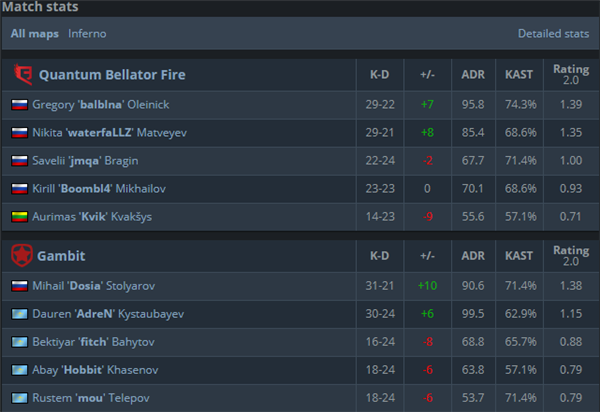Open the Quantum Bellator Fire team page
The height and width of the screenshot is (412, 600).
(x=112, y=75)
